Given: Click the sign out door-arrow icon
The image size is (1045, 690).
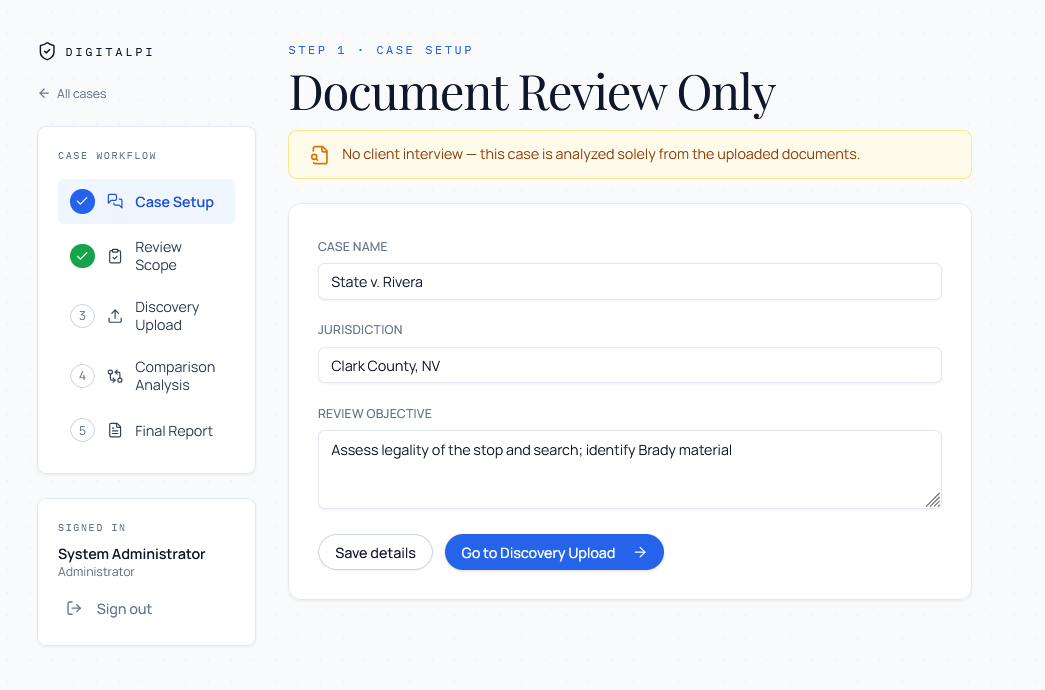Looking at the screenshot, I should click(74, 609).
